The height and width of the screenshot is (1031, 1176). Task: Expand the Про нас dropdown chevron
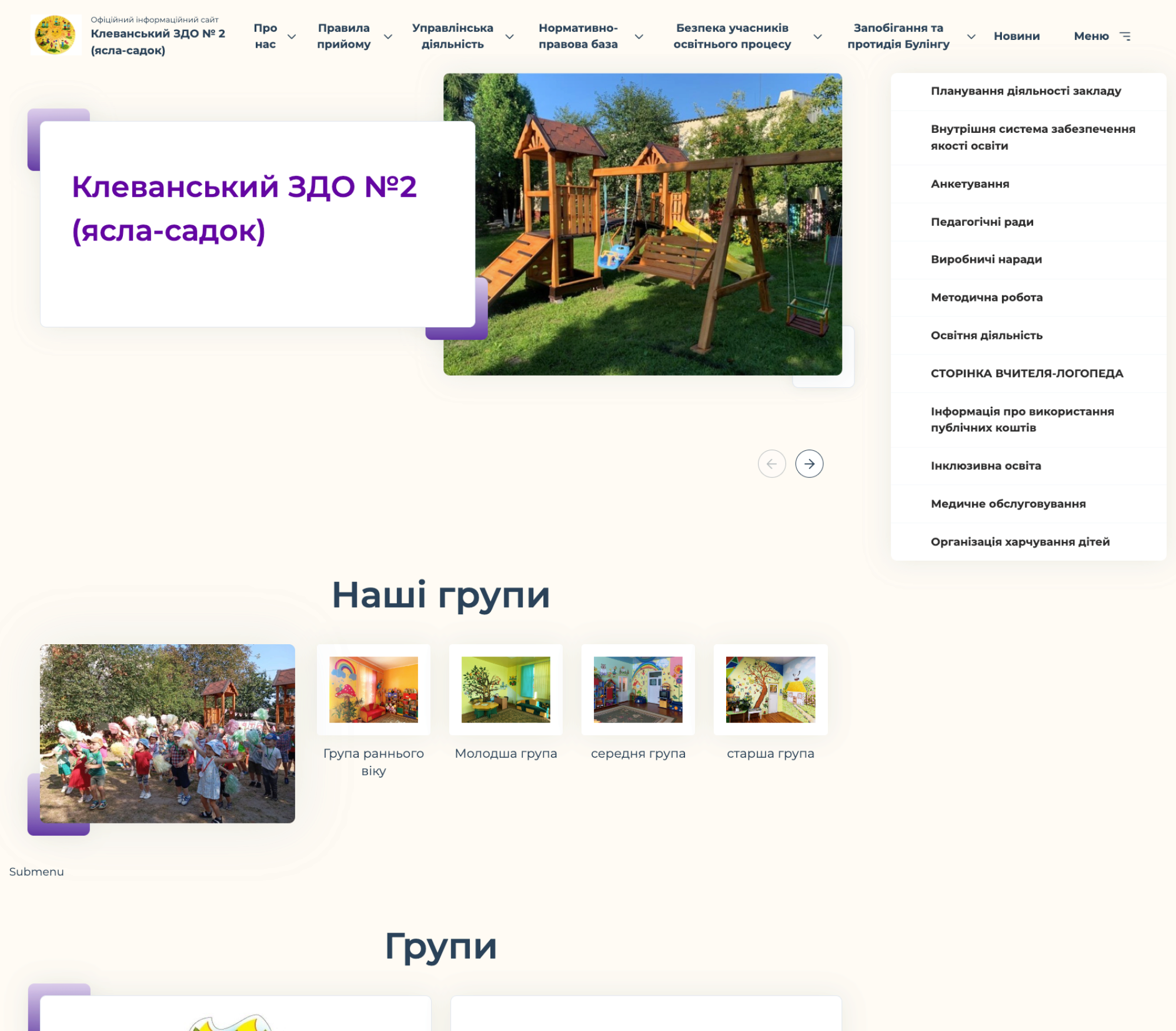(291, 36)
